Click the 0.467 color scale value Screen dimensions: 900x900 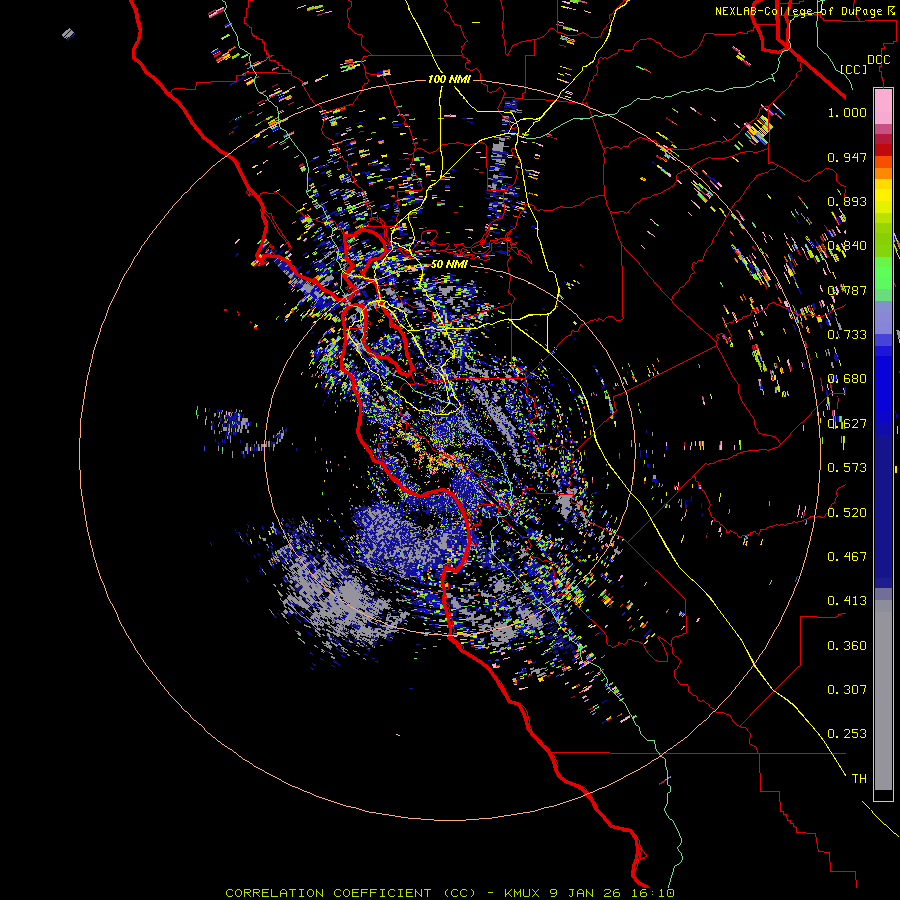tap(847, 557)
